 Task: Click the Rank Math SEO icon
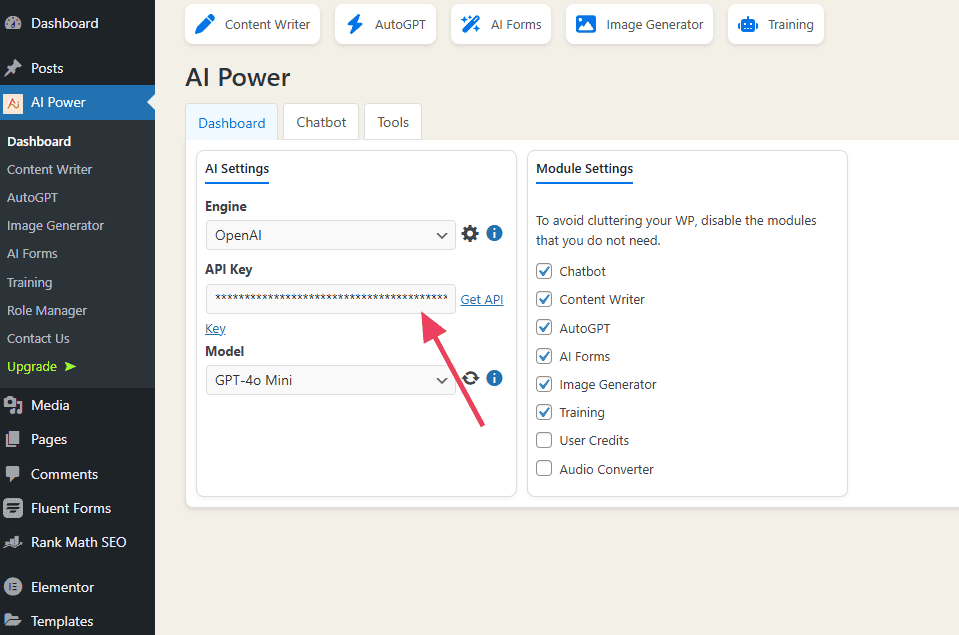pos(13,542)
